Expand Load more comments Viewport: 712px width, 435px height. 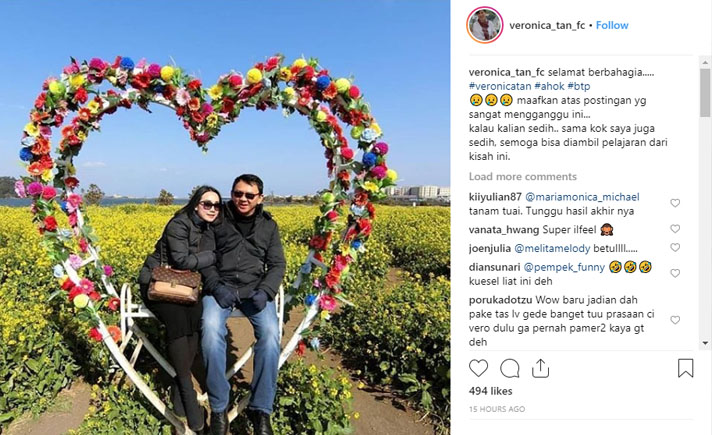coord(523,176)
